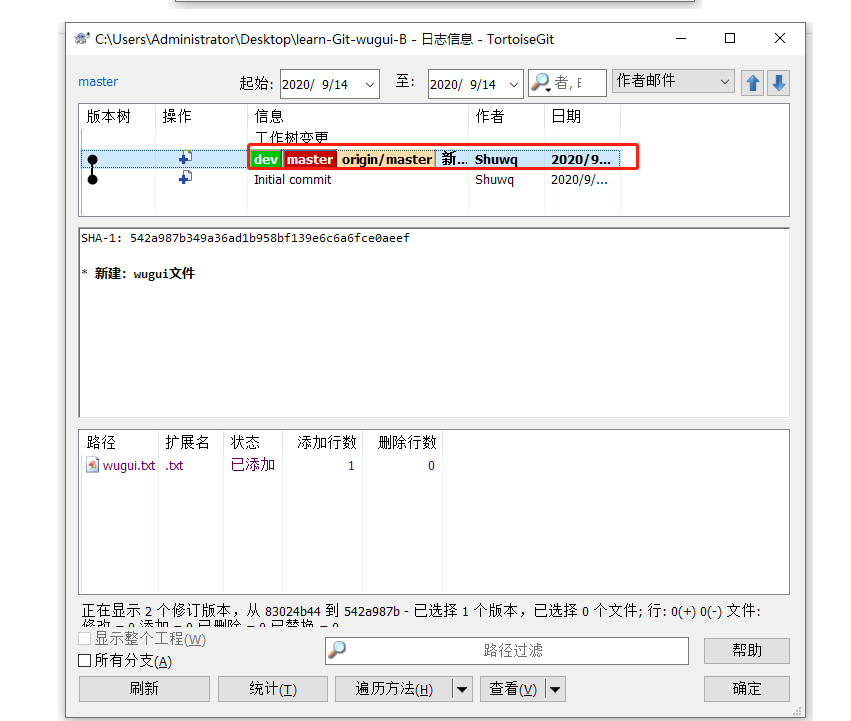Click the 信息 column header
851x721 pixels.
pos(358,116)
